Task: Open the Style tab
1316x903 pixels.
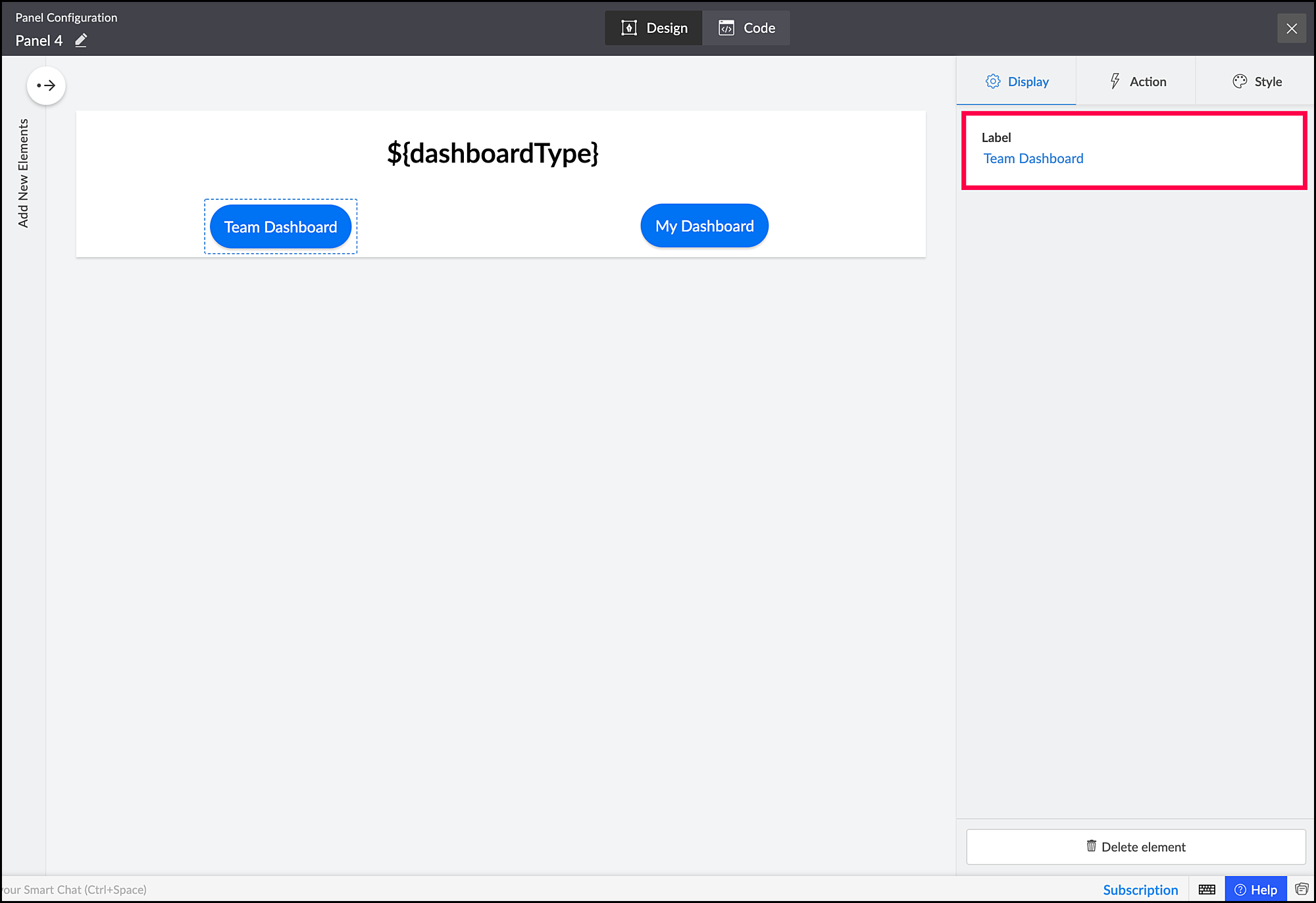Action: (1256, 82)
